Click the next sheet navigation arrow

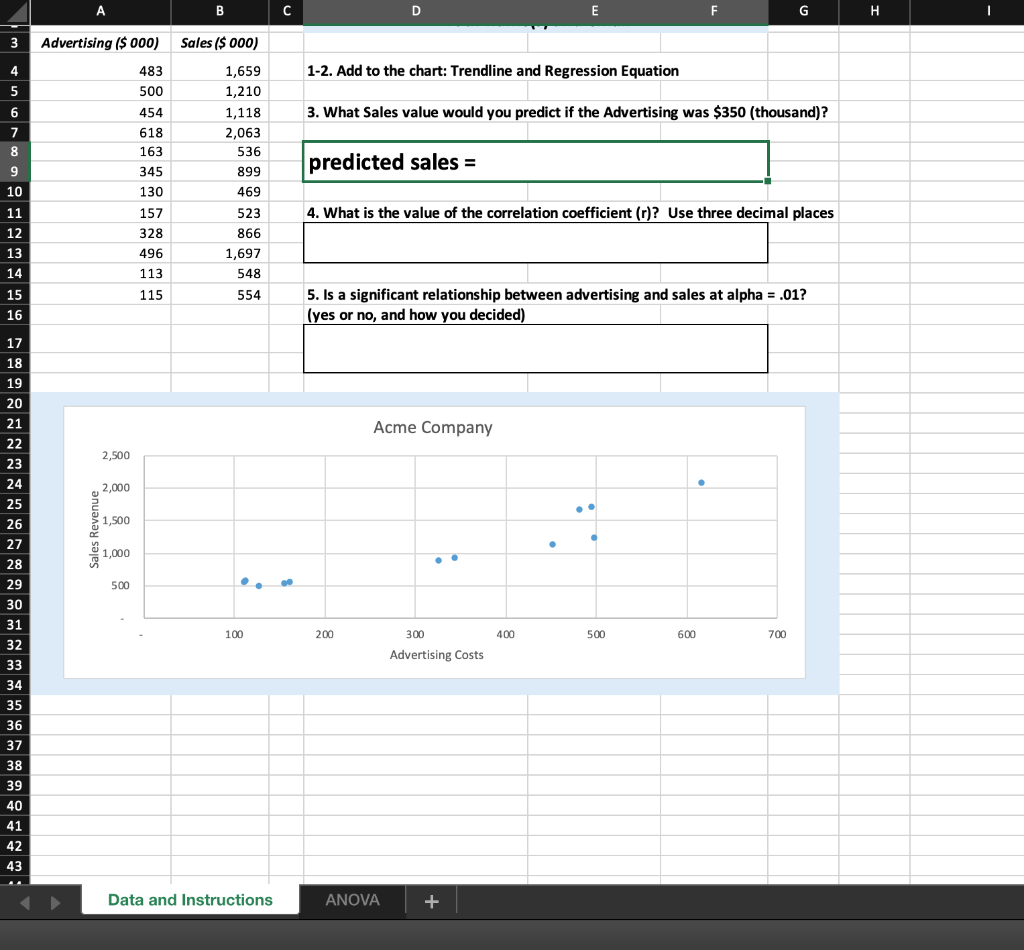56,902
